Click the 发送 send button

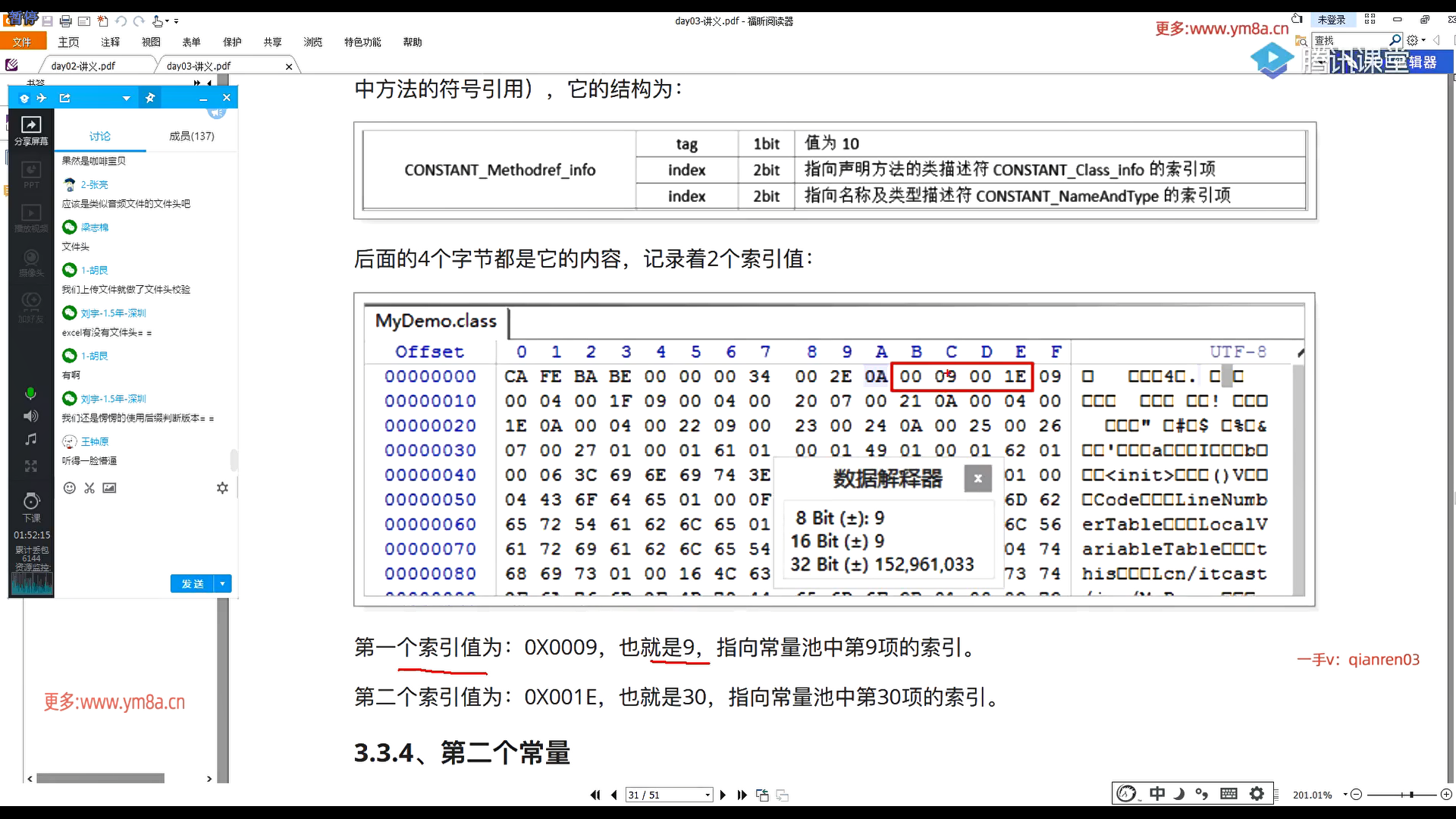(x=193, y=584)
